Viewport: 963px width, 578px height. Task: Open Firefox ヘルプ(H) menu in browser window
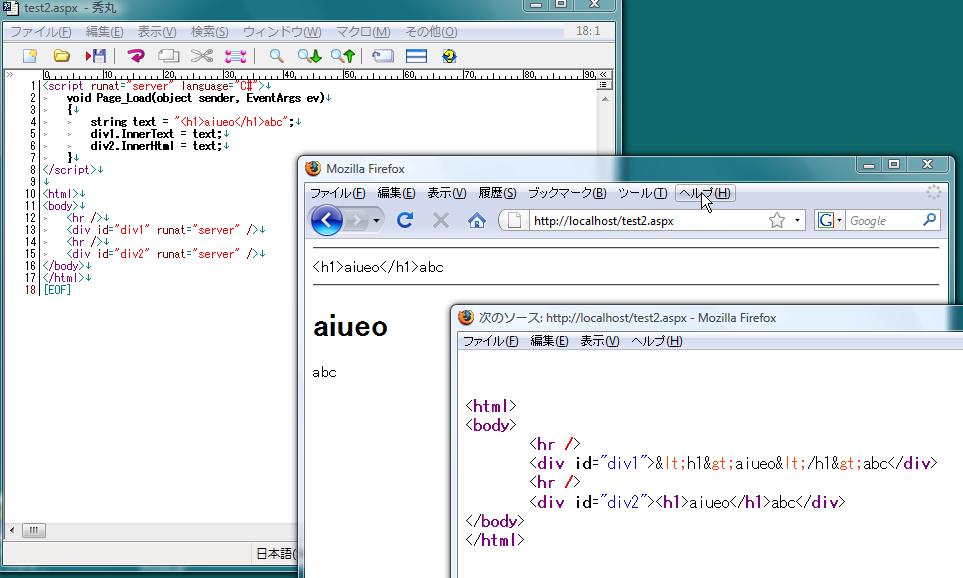(x=705, y=193)
